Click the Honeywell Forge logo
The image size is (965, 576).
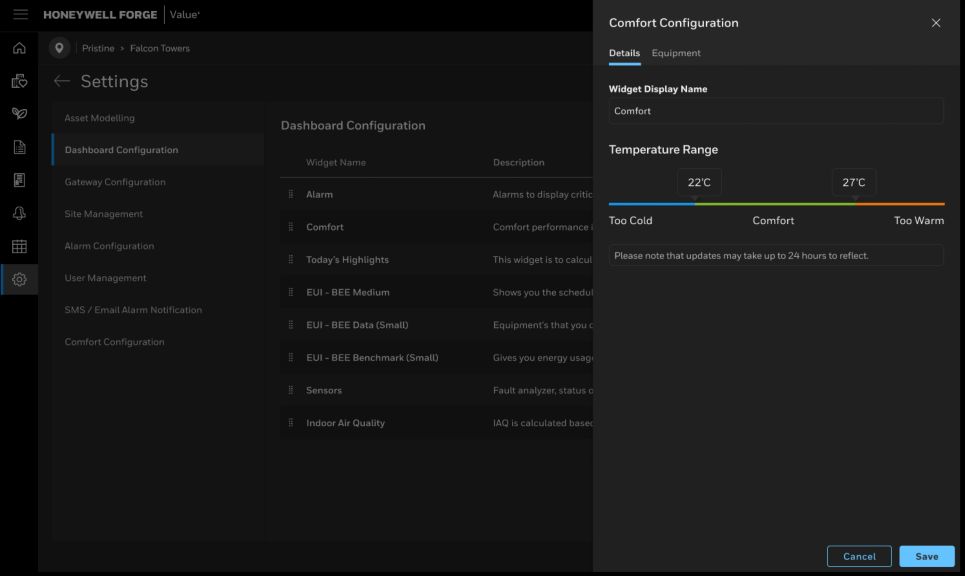coord(100,15)
